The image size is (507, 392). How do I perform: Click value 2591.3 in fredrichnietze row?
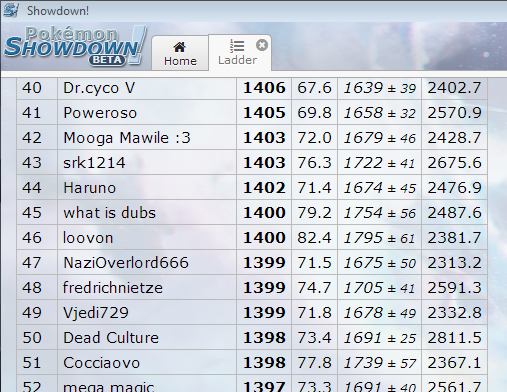pos(454,288)
